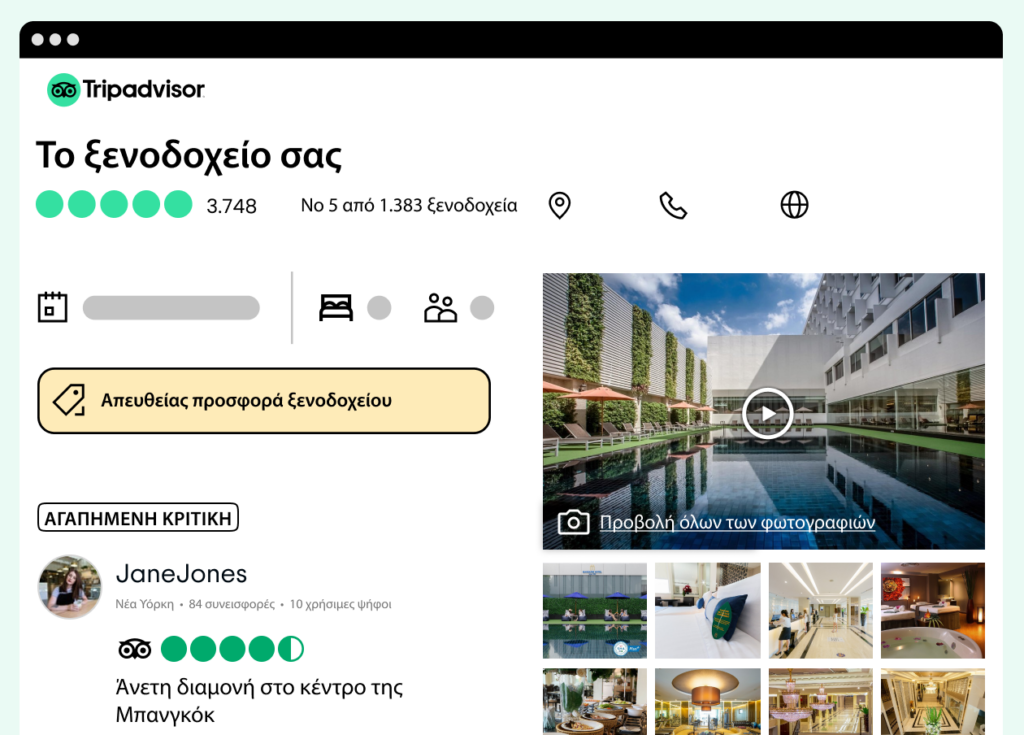
Task: Click the five green rating bubbles
Action: pos(114,204)
